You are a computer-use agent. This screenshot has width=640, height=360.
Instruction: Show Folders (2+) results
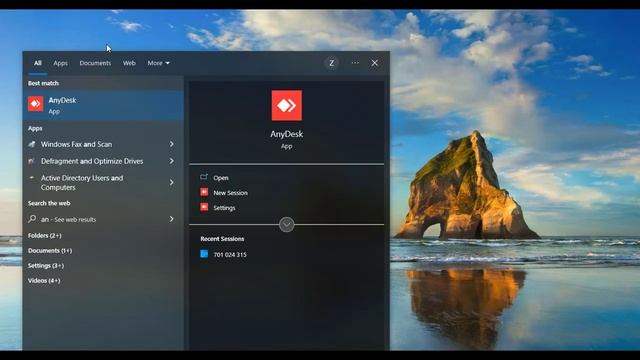[x=44, y=236]
